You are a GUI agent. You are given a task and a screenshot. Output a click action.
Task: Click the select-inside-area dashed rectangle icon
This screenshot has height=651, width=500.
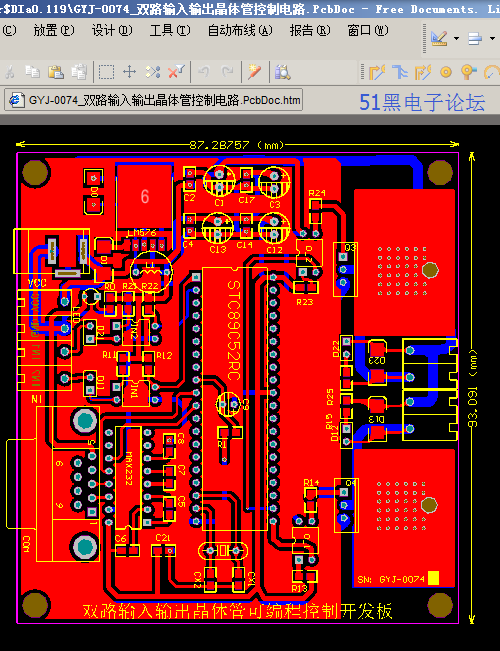[106, 72]
